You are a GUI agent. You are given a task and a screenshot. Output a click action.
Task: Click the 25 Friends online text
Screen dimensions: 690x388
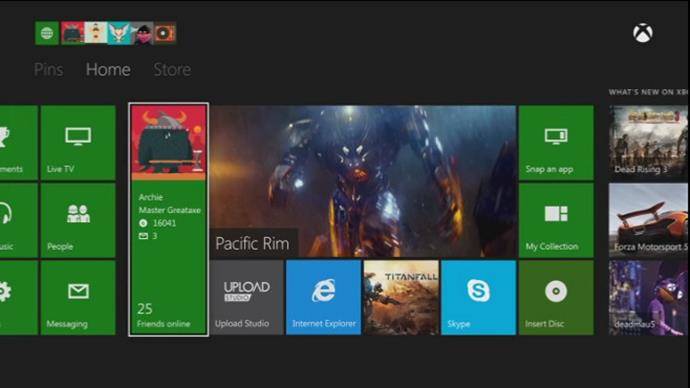coord(163,315)
